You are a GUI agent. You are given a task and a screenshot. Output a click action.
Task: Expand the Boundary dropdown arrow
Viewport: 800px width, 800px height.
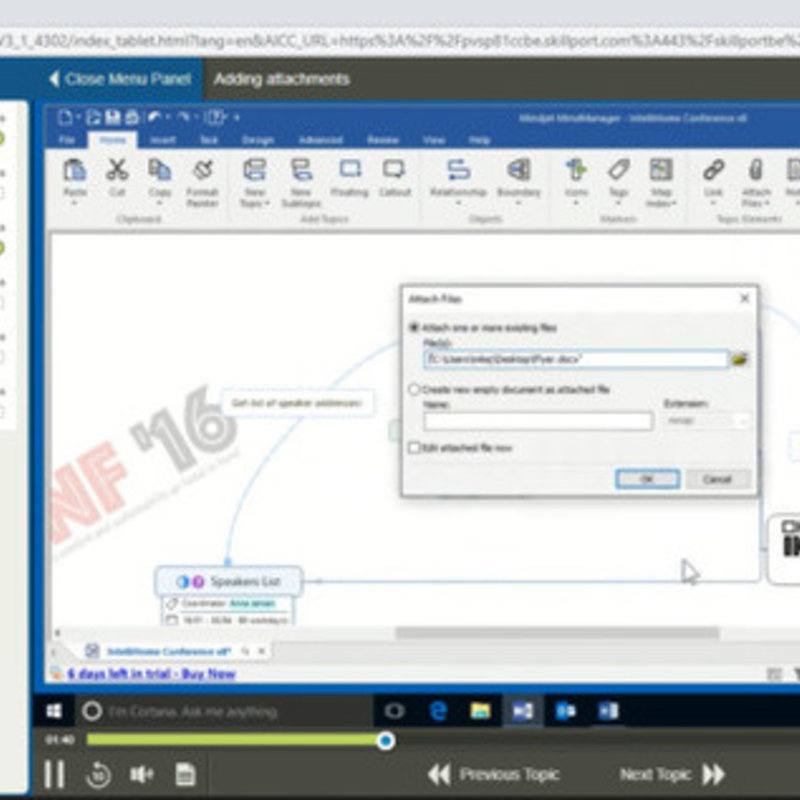tap(518, 203)
